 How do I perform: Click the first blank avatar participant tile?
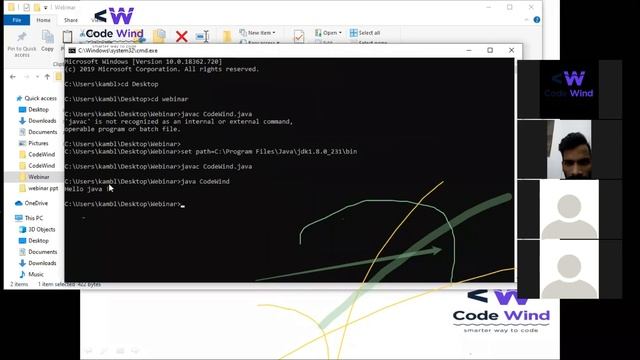569,209
